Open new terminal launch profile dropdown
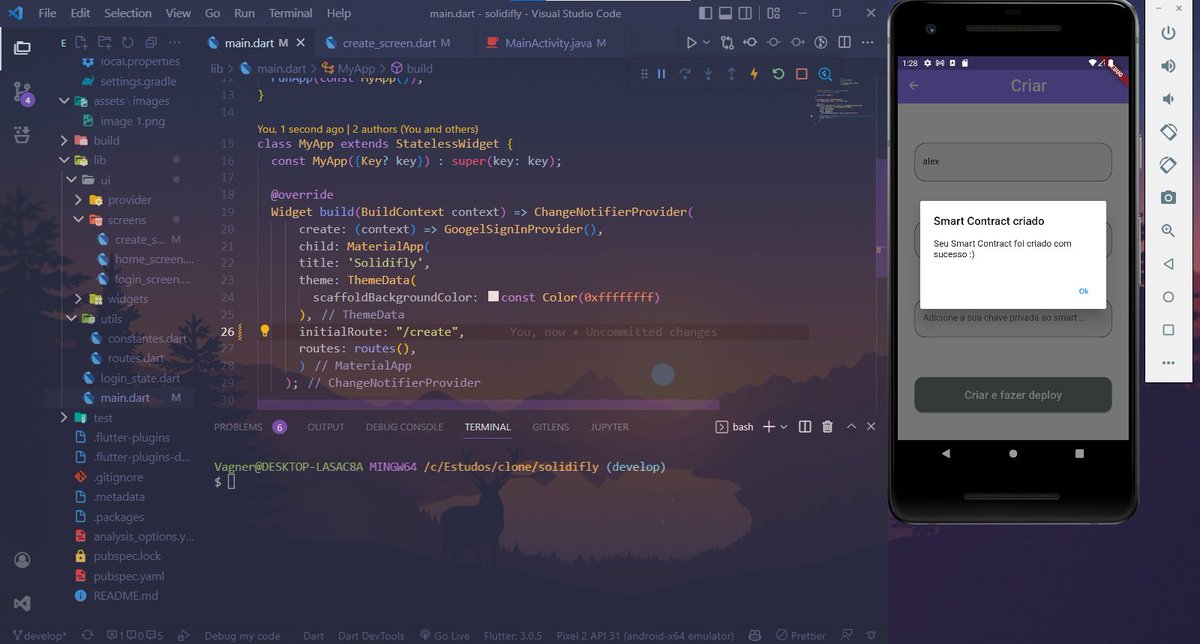 point(784,427)
